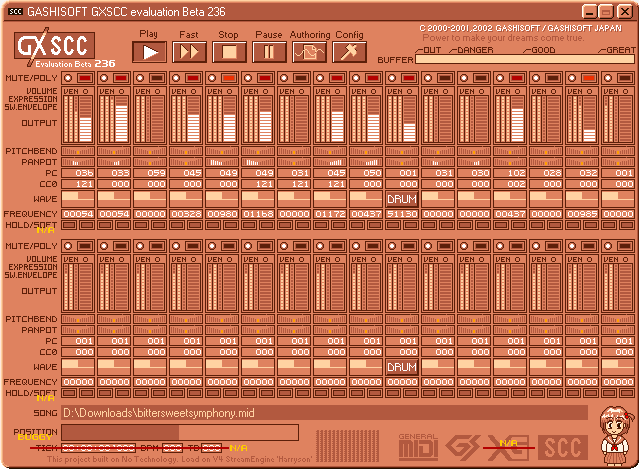
Task: Click the frequency value 00980
Action: [222, 214]
